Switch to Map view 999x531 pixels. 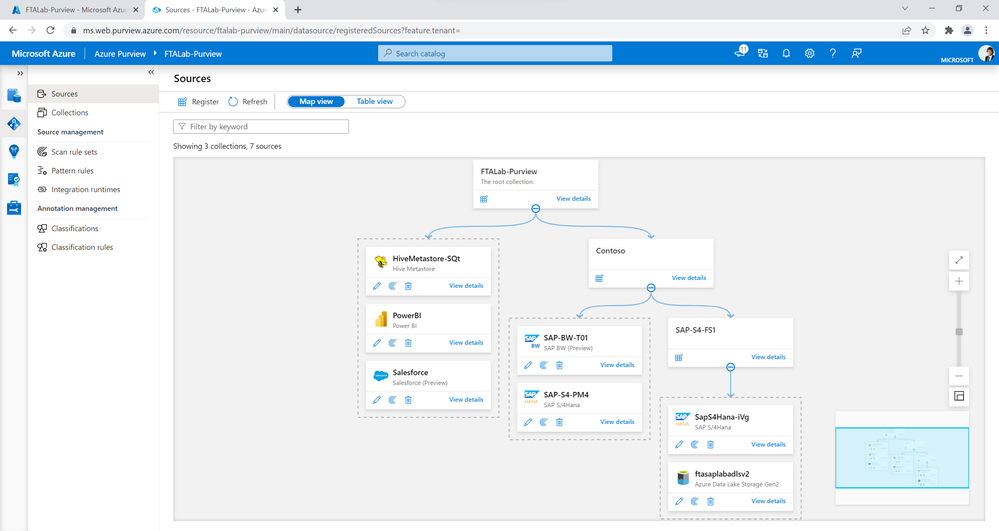[x=316, y=101]
